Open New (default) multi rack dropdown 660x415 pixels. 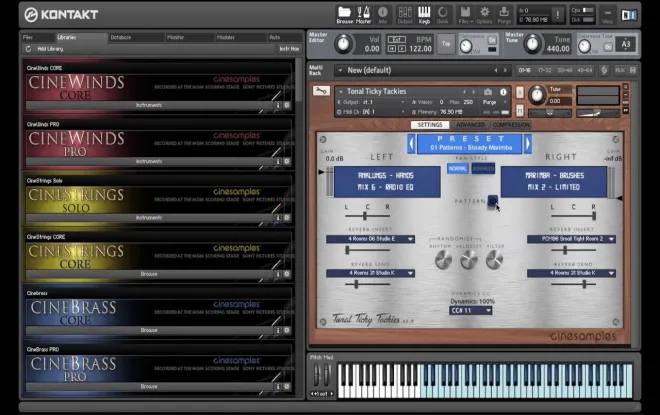point(340,70)
